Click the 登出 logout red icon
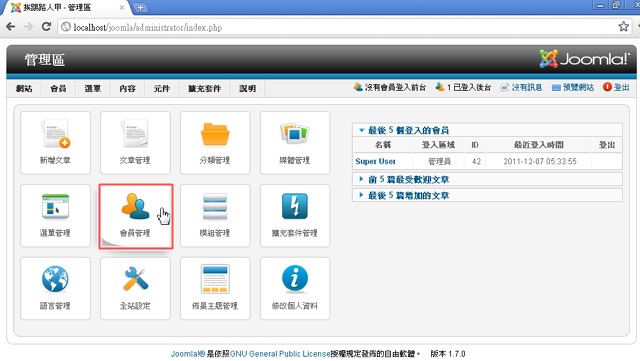 pos(607,87)
